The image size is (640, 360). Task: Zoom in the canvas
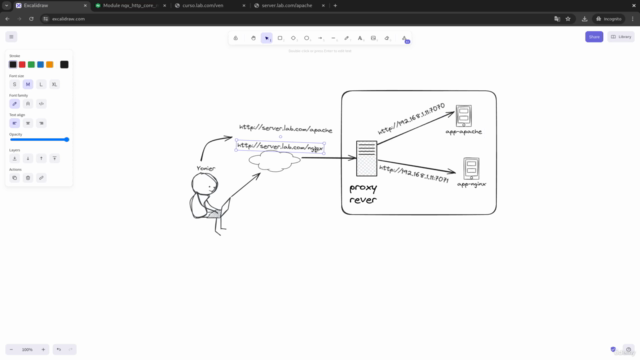click(43, 349)
